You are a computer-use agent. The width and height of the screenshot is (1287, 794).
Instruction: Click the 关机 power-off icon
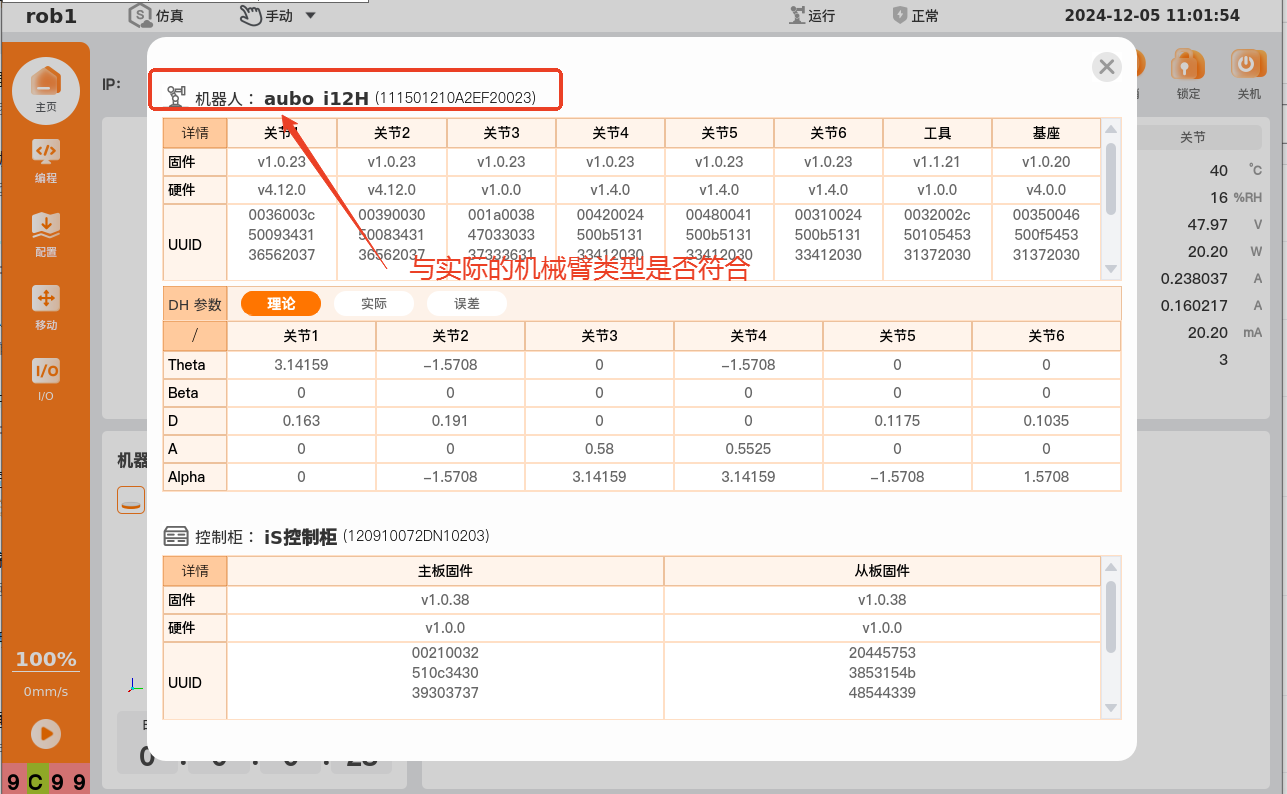[x=1249, y=72]
